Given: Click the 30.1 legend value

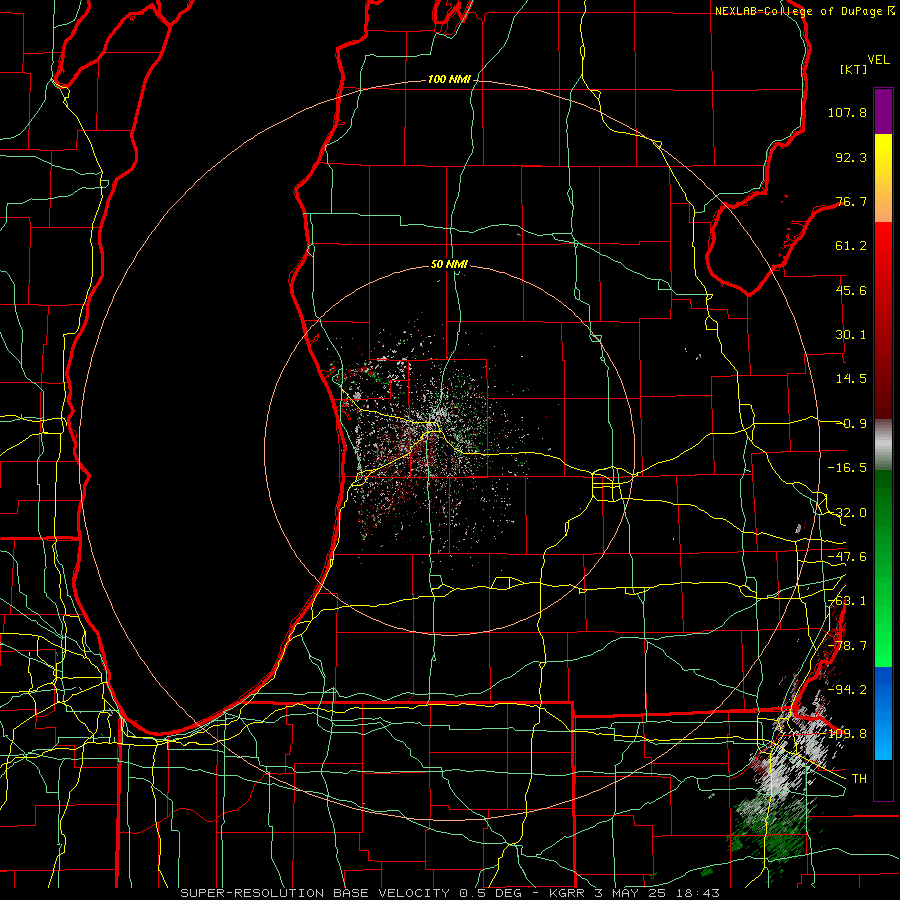Looking at the screenshot, I should pyautogui.click(x=851, y=335).
